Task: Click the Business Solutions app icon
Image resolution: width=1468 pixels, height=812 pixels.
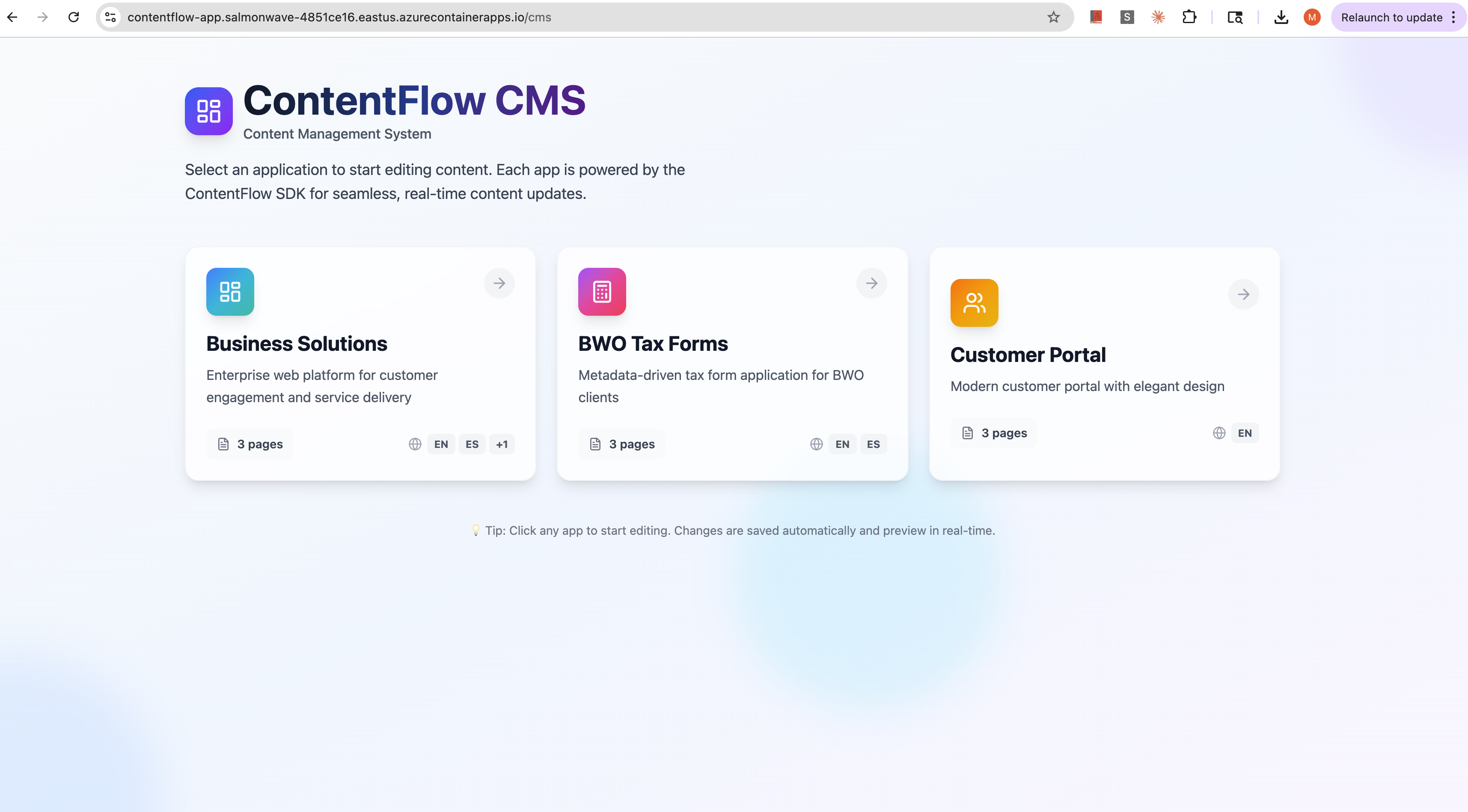Action: coord(230,291)
